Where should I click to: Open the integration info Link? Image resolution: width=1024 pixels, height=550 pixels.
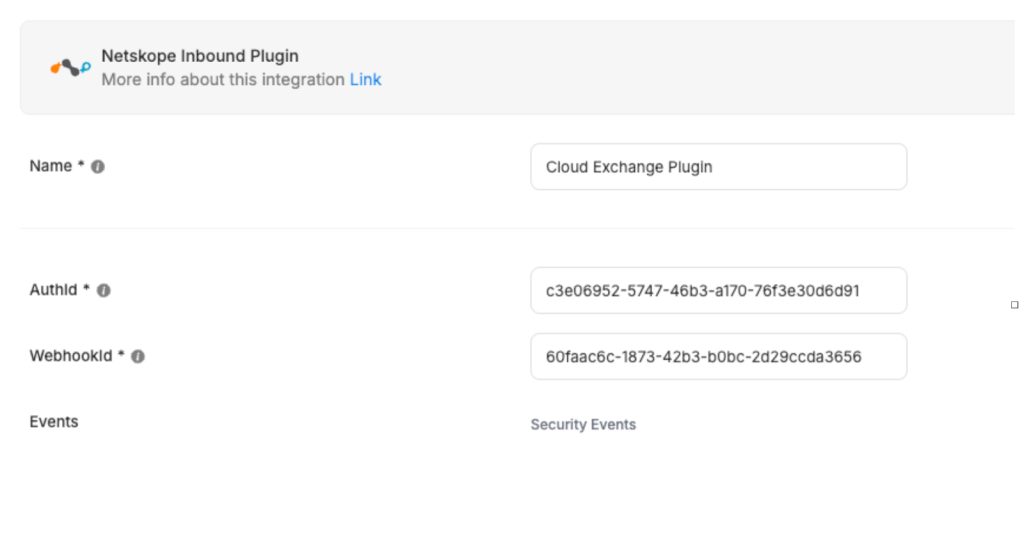pos(365,80)
